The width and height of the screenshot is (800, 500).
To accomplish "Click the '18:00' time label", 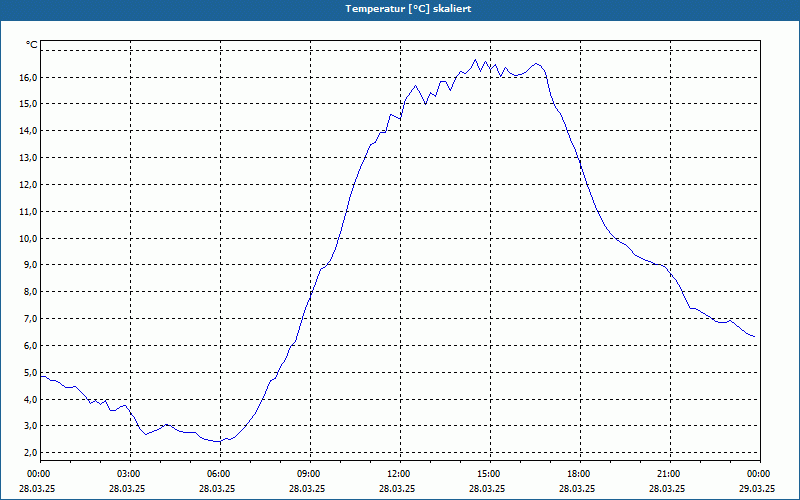I will 580,474.
